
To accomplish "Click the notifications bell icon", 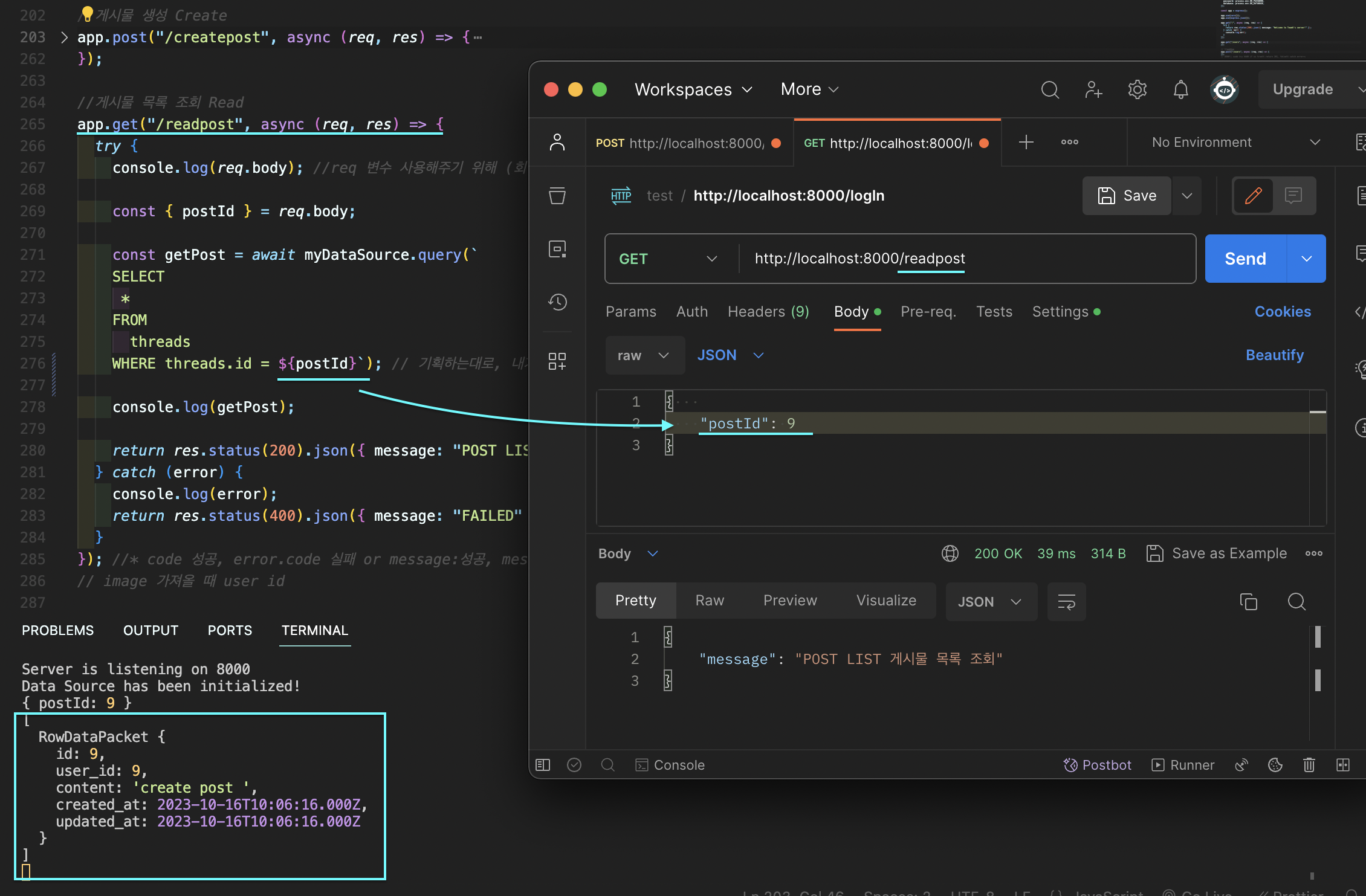I will pyautogui.click(x=1180, y=90).
